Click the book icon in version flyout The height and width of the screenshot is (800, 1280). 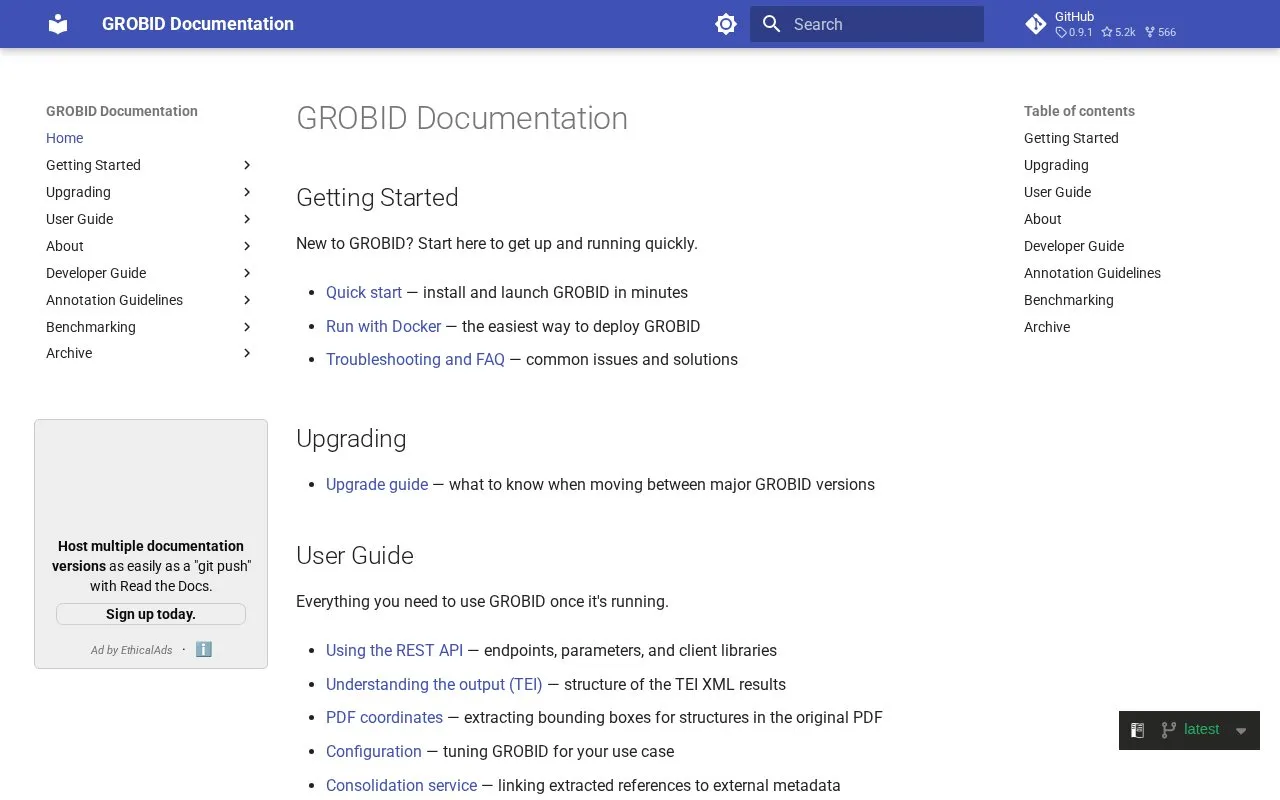1137,731
